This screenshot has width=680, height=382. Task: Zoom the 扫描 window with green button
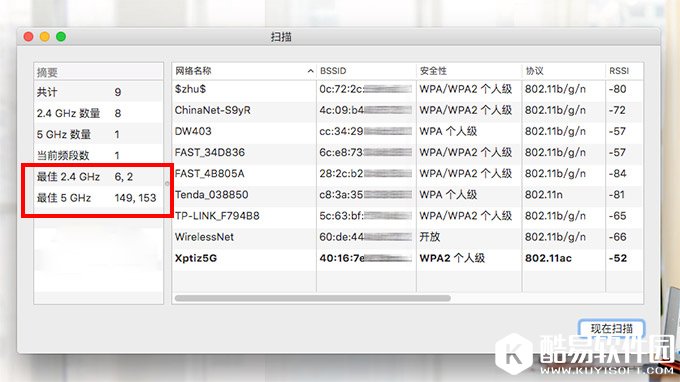click(x=61, y=37)
